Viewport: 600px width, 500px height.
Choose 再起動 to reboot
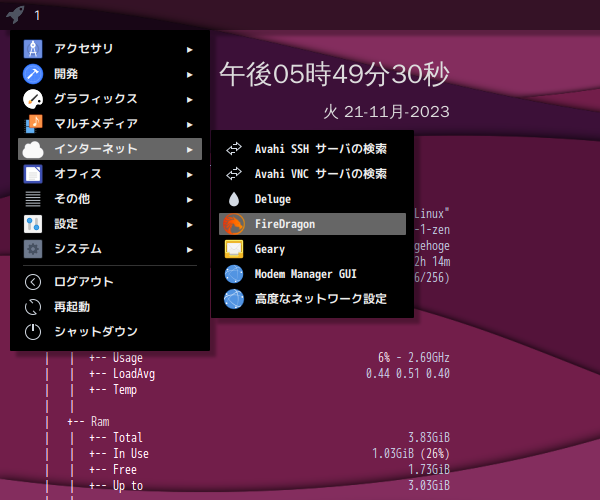click(x=110, y=307)
